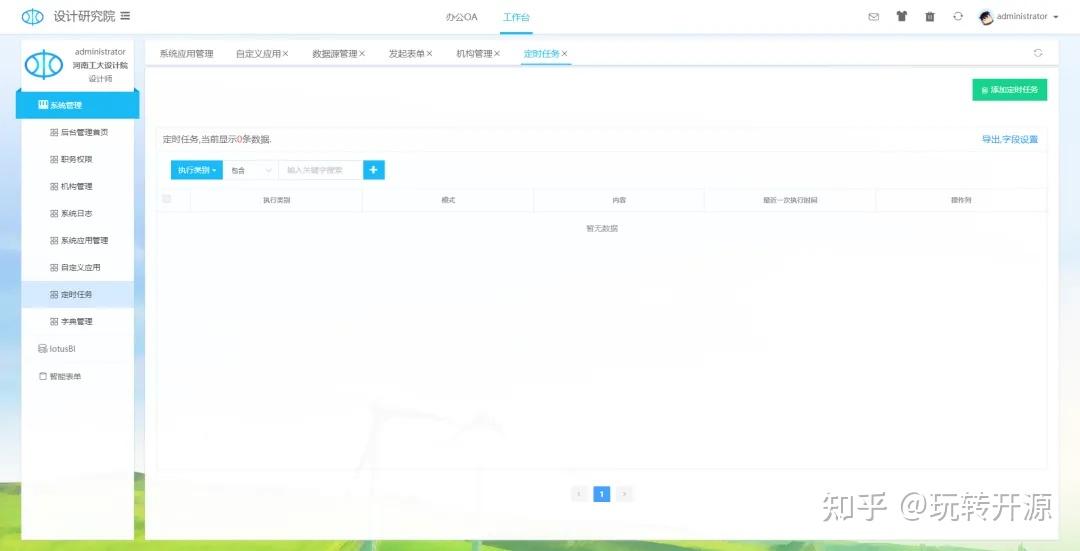Expand the 包含 condition dropdown
Viewport: 1080px width, 551px height.
(250, 171)
